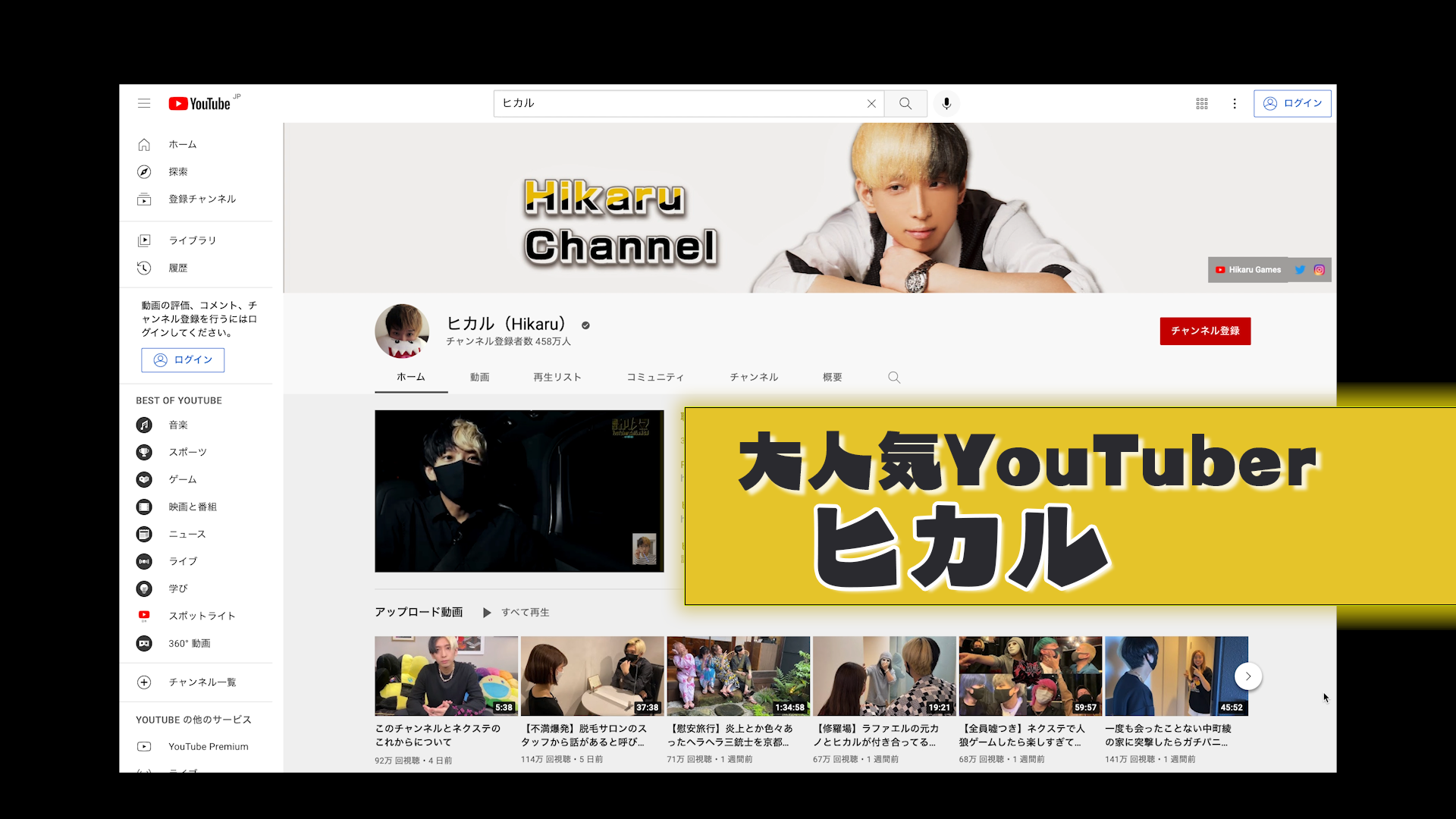Open スポットライト category
Image resolution: width=1456 pixels, height=819 pixels.
(196, 617)
